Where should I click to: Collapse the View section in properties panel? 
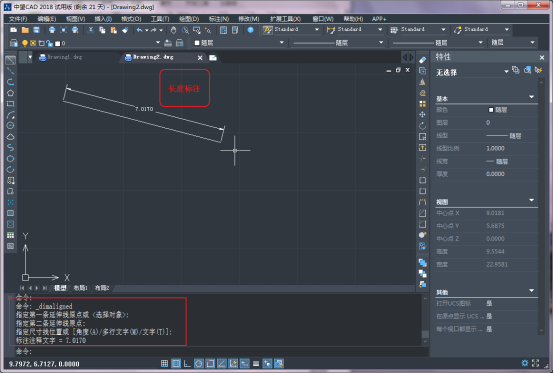pyautogui.click(x=531, y=201)
